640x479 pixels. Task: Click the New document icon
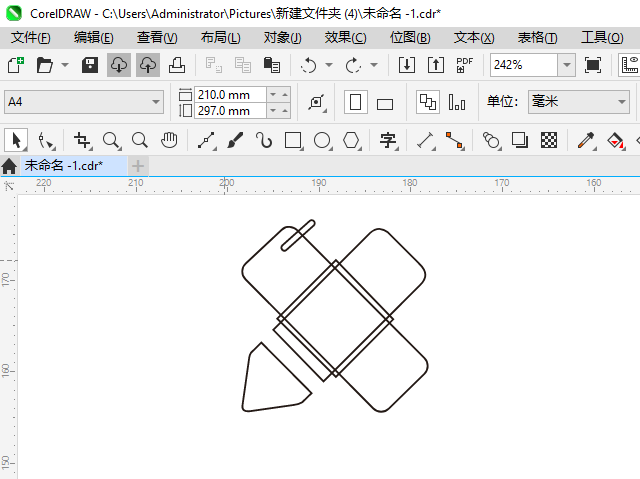[x=16, y=65]
